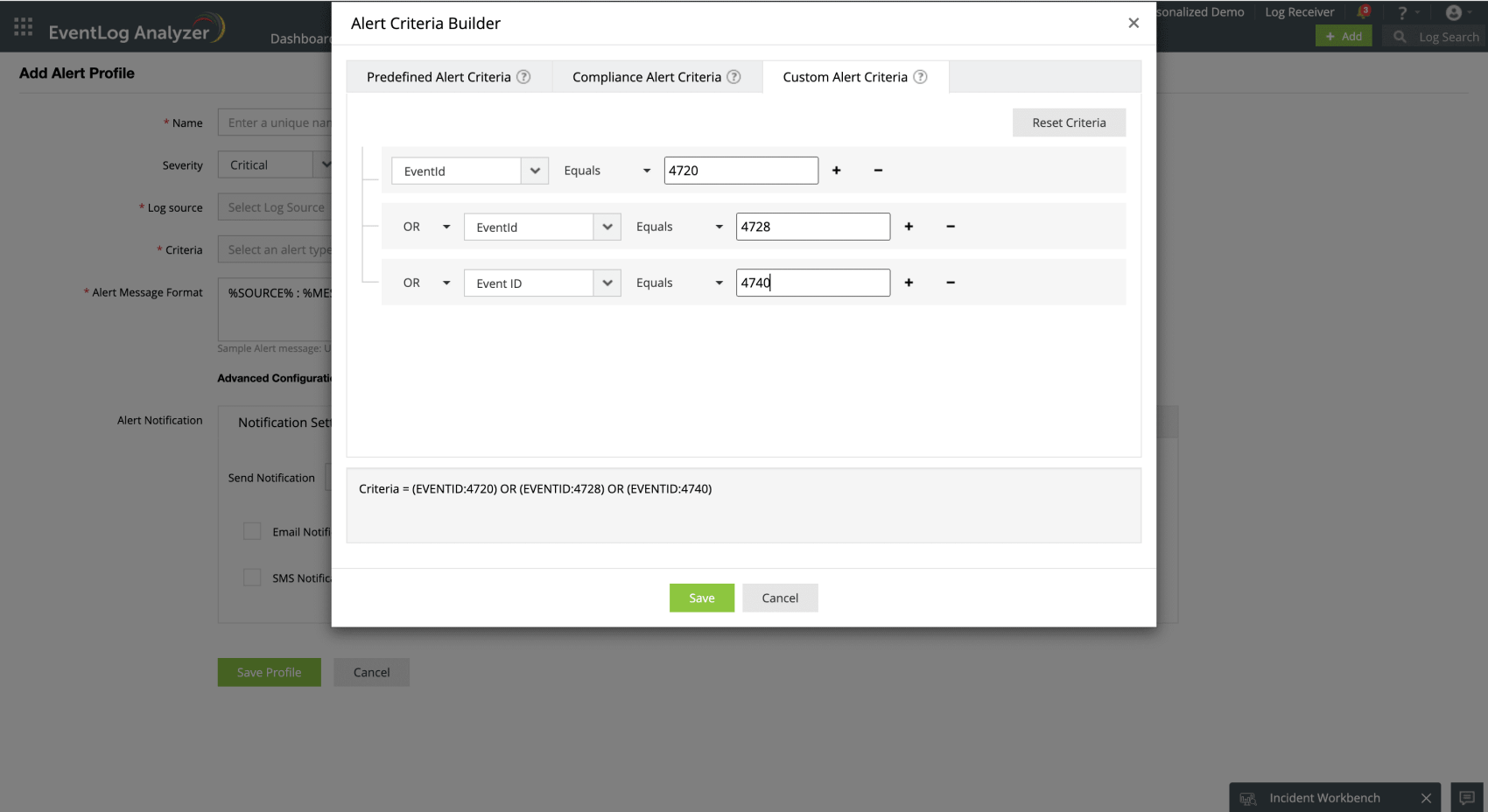Click the help icon beside Compliance Alert Criteria
Image resolution: width=1488 pixels, height=812 pixels.
[733, 77]
